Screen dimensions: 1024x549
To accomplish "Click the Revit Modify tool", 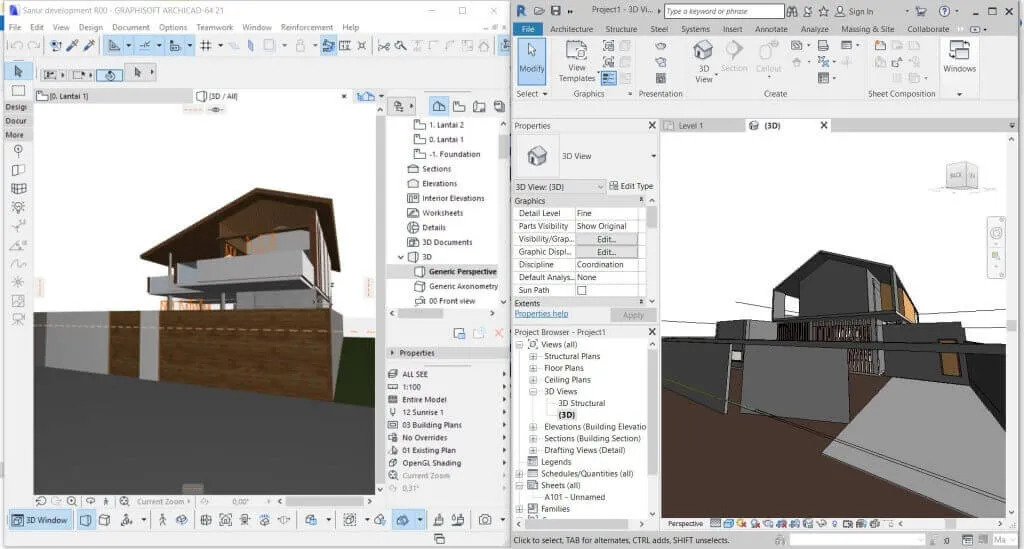I will 532,61.
